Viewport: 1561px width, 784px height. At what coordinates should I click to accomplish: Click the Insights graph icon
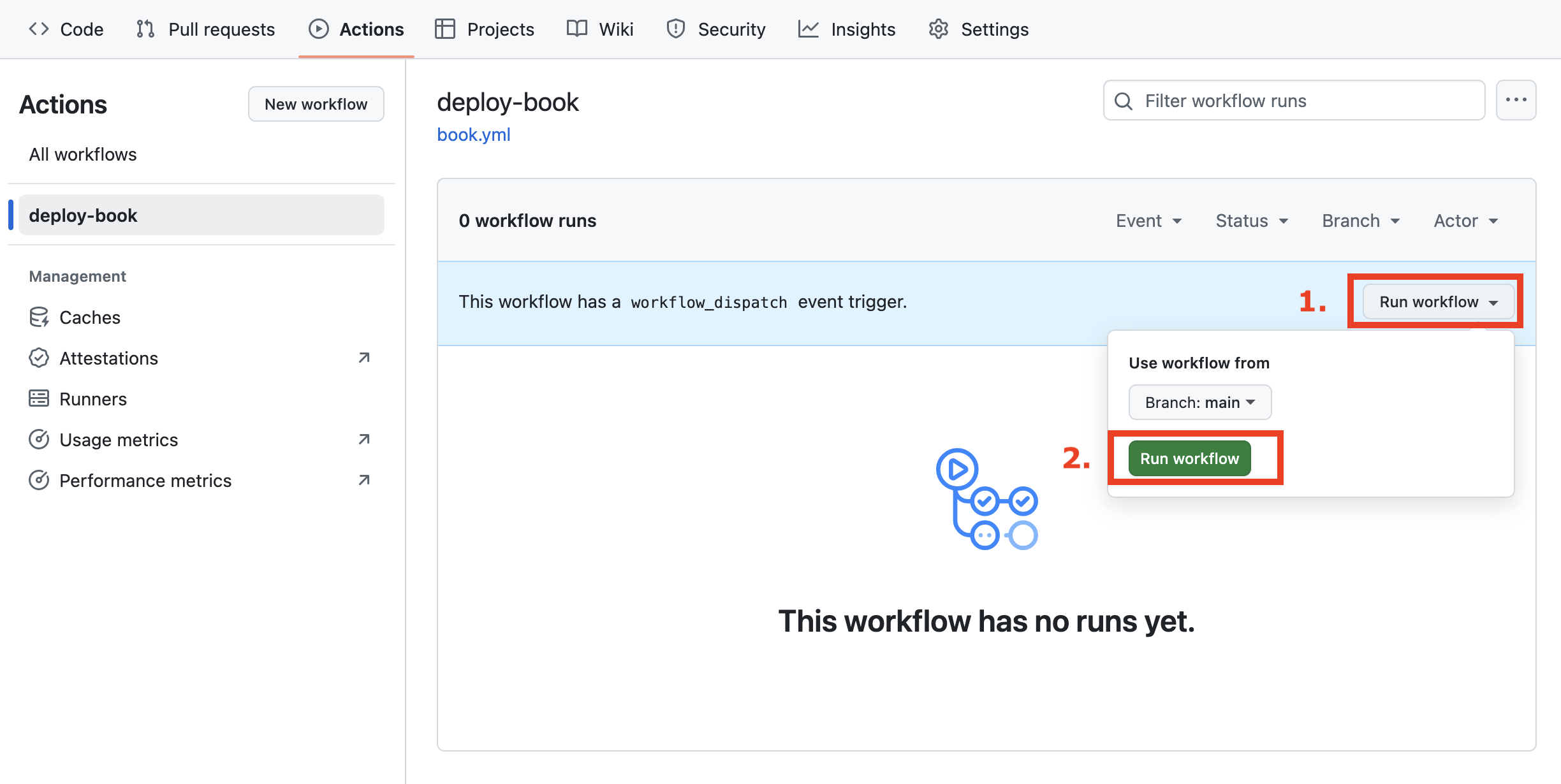[x=808, y=29]
